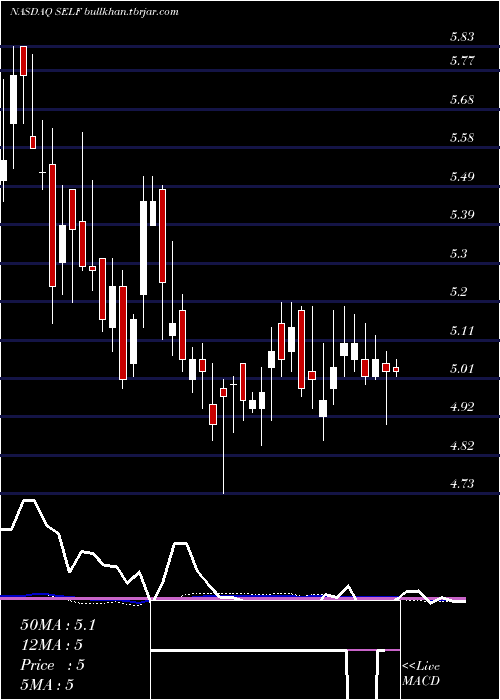Click the 5.77 price axis label

[462, 60]
